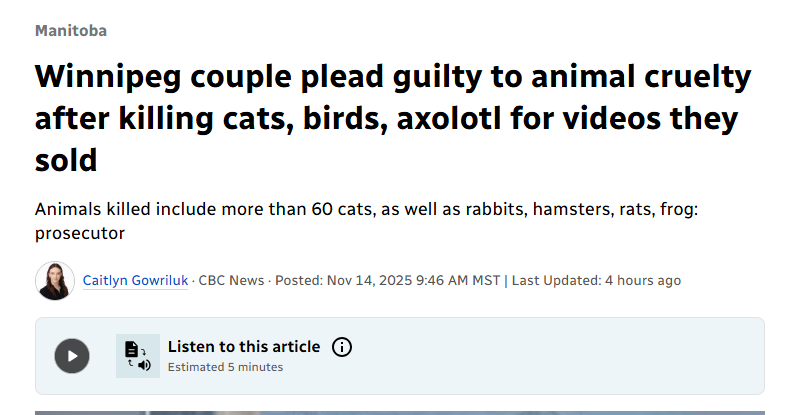
Task: Click the "4 hours ago" updated time
Action: pyautogui.click(x=643, y=281)
